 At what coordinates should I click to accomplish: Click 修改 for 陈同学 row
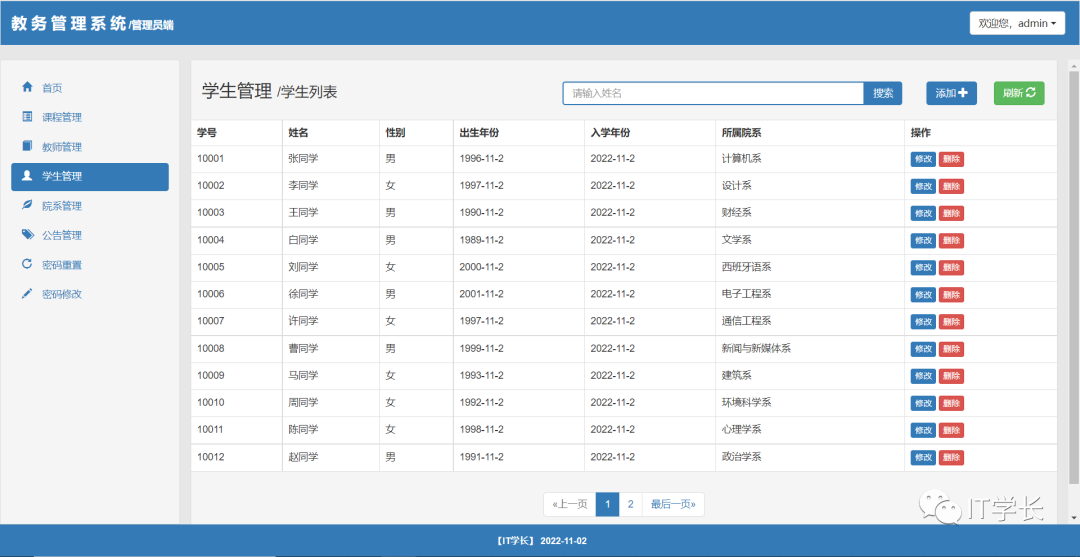click(x=923, y=430)
